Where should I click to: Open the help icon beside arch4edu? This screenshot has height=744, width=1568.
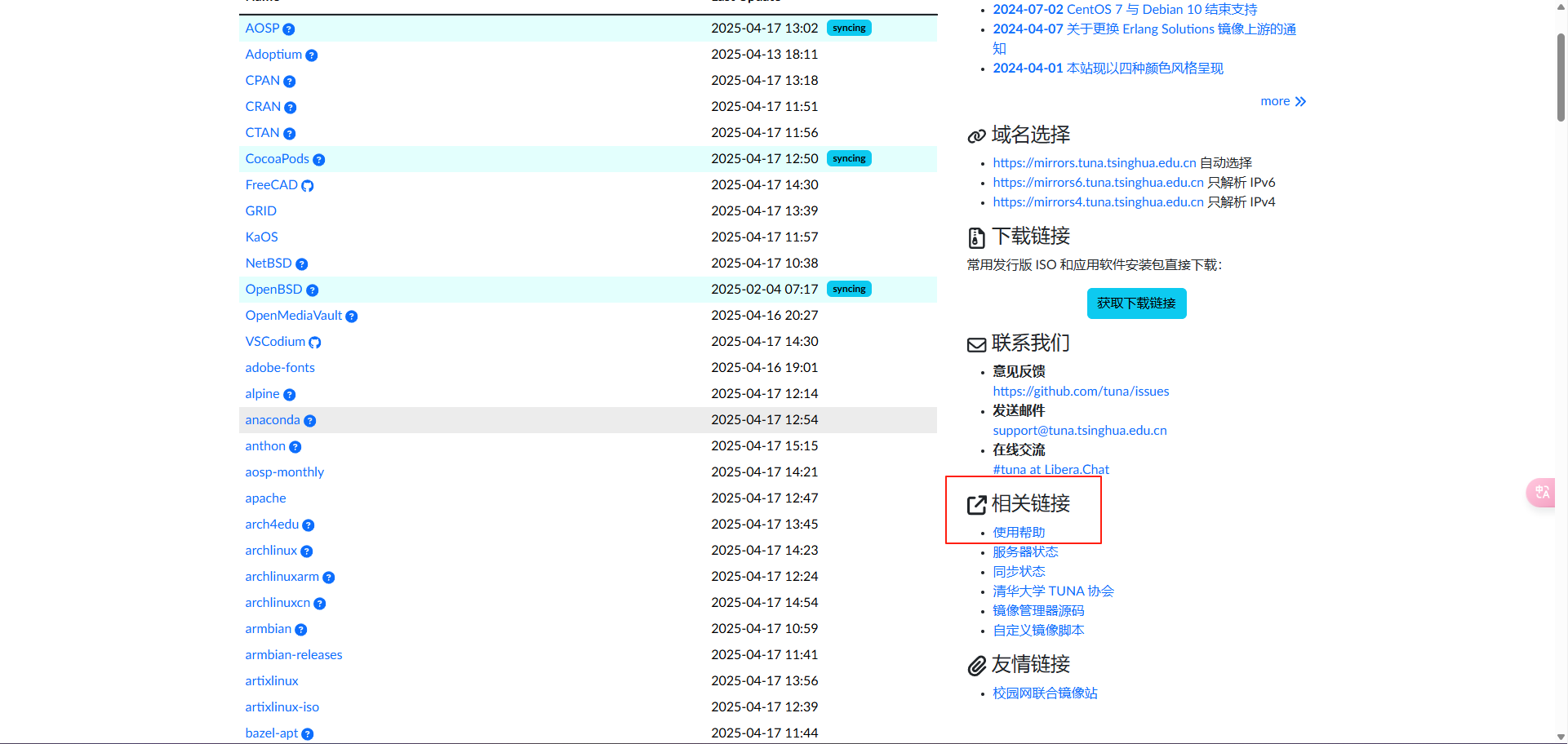tap(309, 525)
